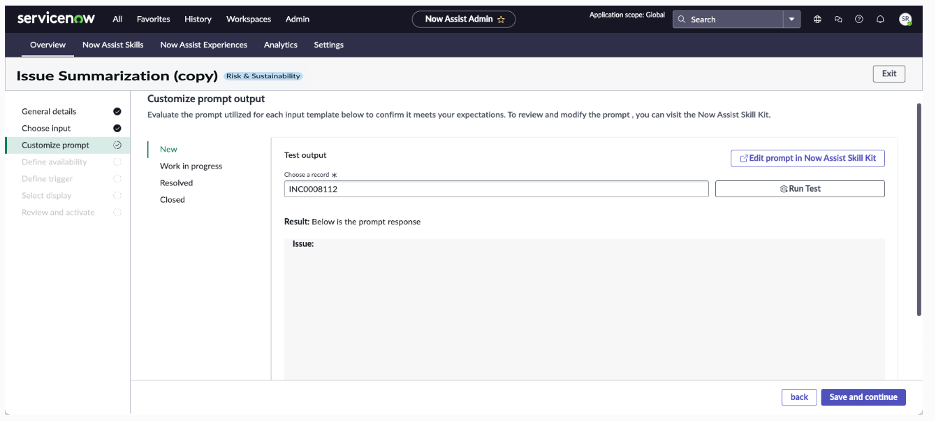Click the back button
The width and height of the screenshot is (936, 422).
click(x=799, y=397)
